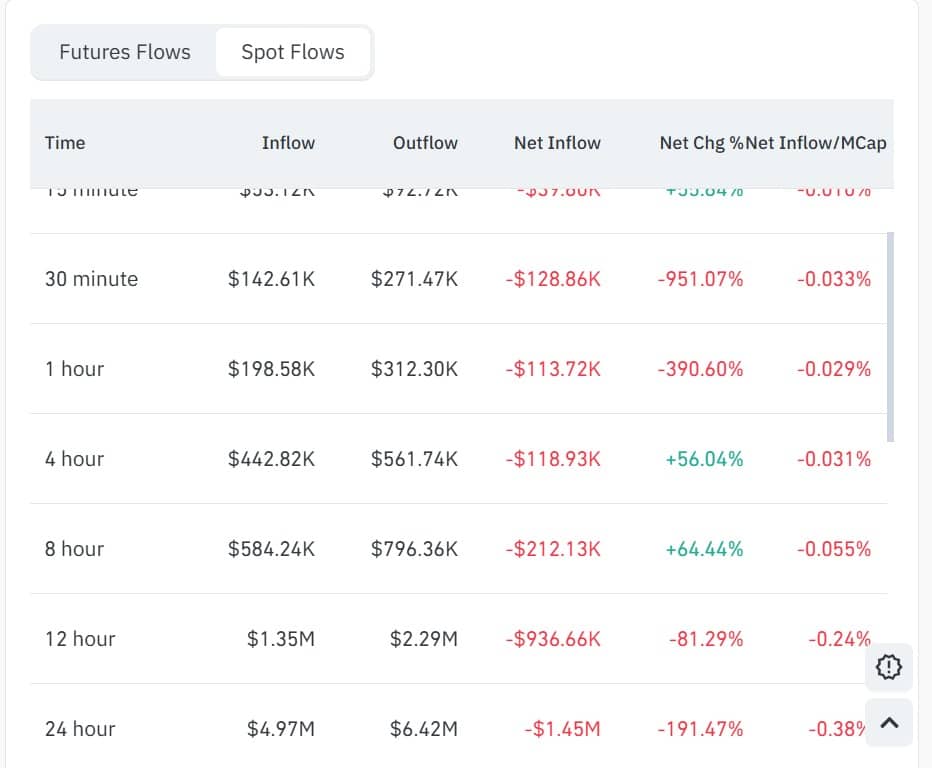
Task: Sort by the Inflow column header
Action: [x=288, y=142]
